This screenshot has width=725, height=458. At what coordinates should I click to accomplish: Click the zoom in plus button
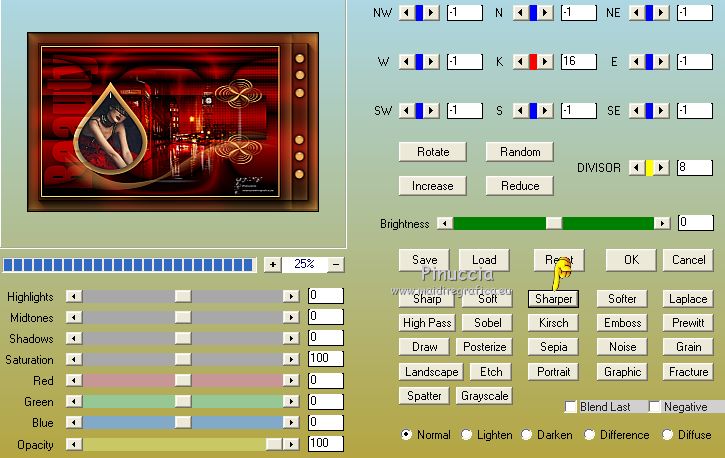[x=272, y=265]
